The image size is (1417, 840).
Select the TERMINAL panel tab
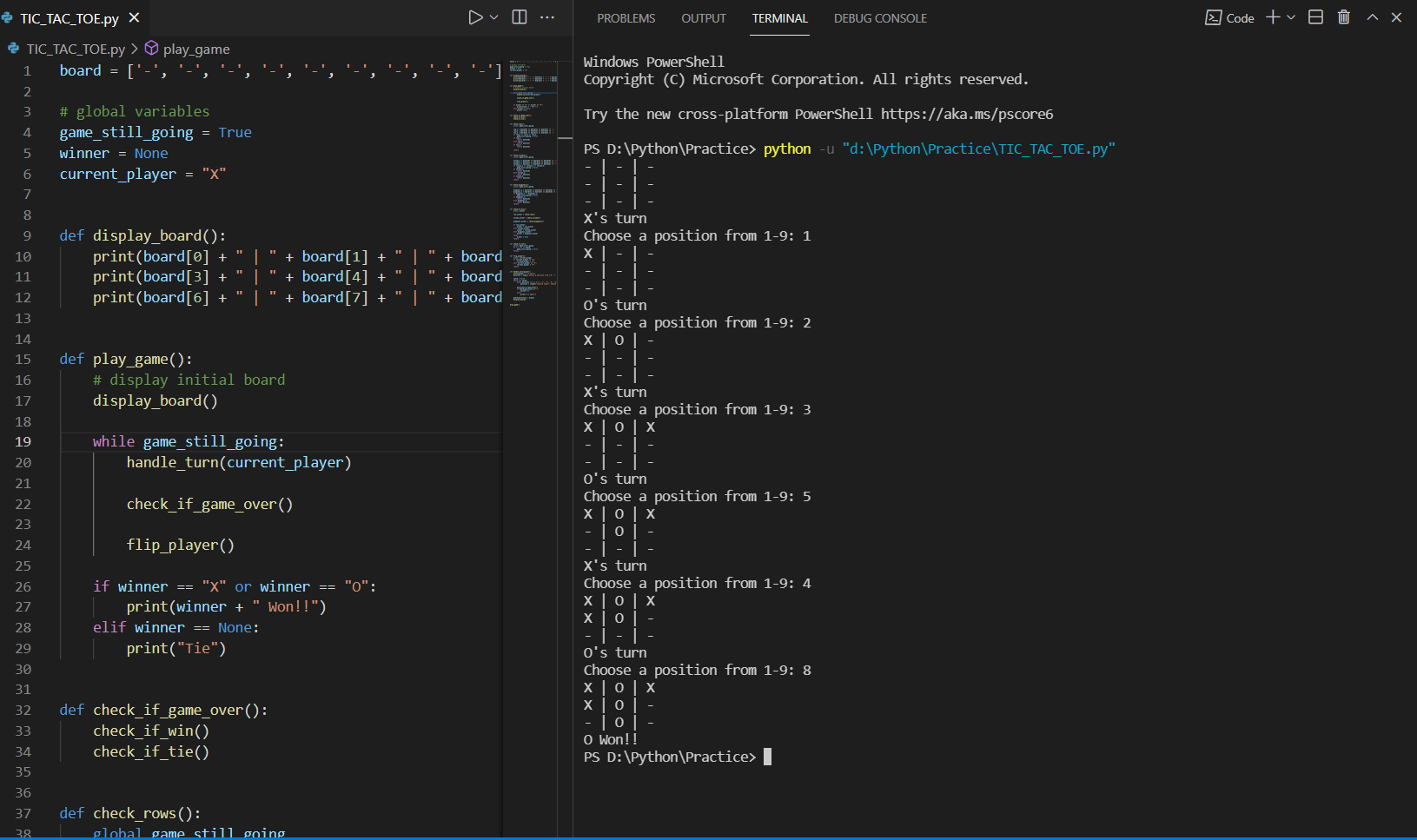tap(779, 18)
